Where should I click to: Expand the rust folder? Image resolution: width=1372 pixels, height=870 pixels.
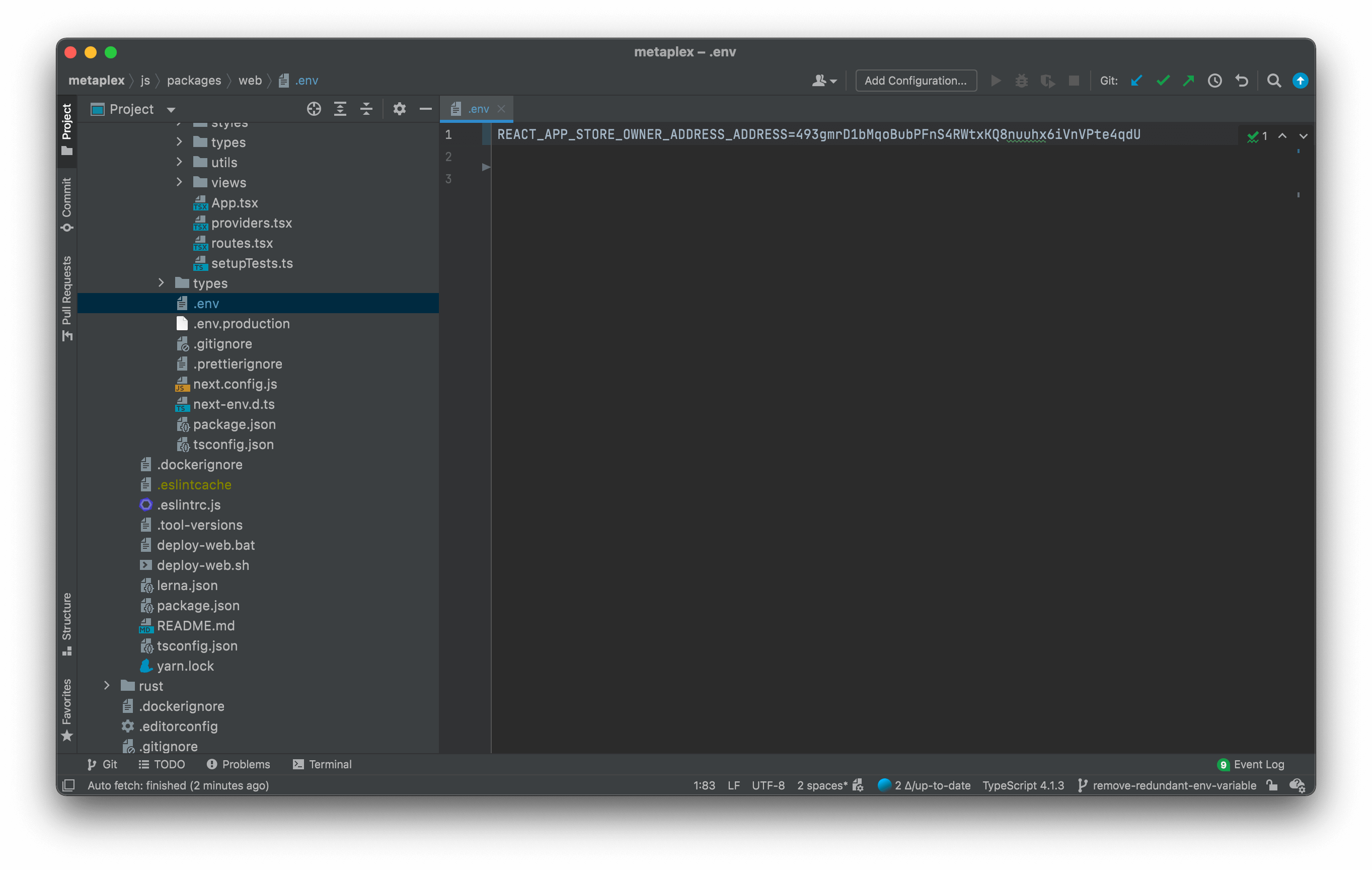coord(107,685)
